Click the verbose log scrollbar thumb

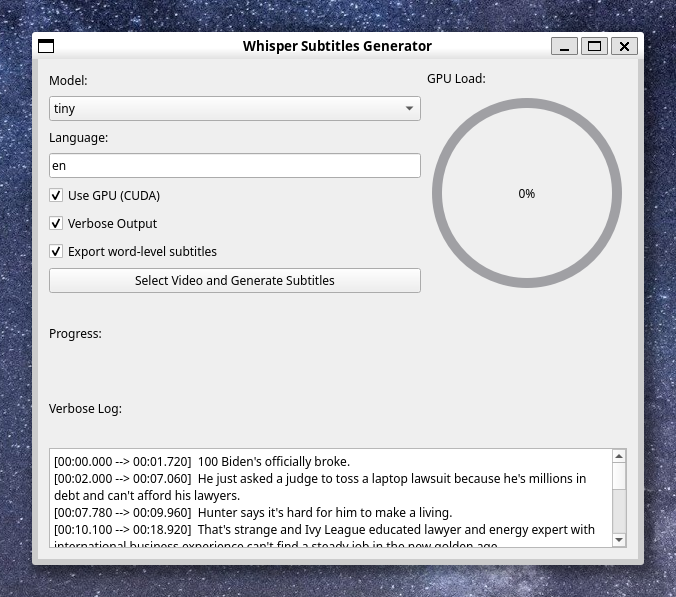(x=619, y=476)
